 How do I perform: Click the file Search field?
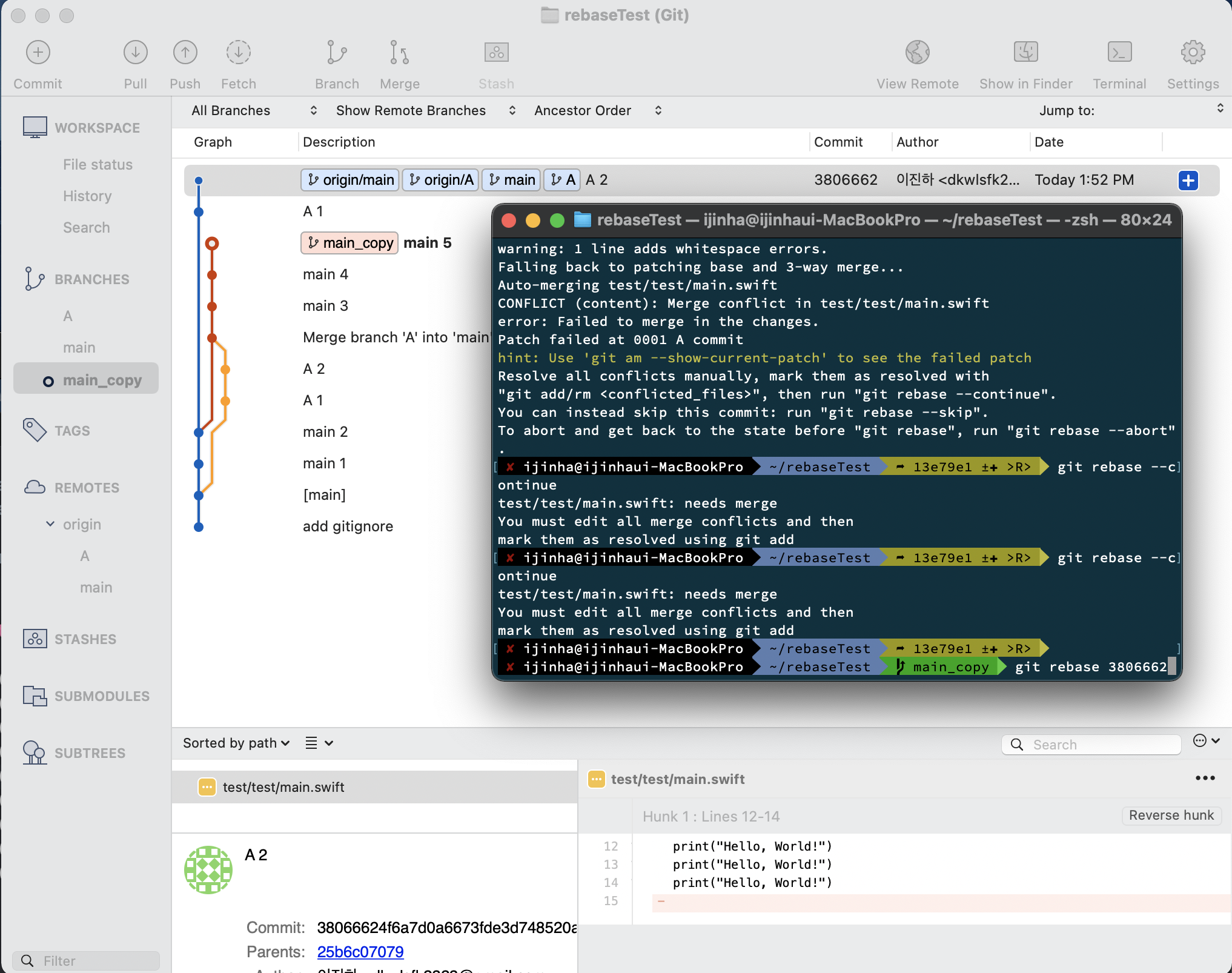(x=1091, y=744)
